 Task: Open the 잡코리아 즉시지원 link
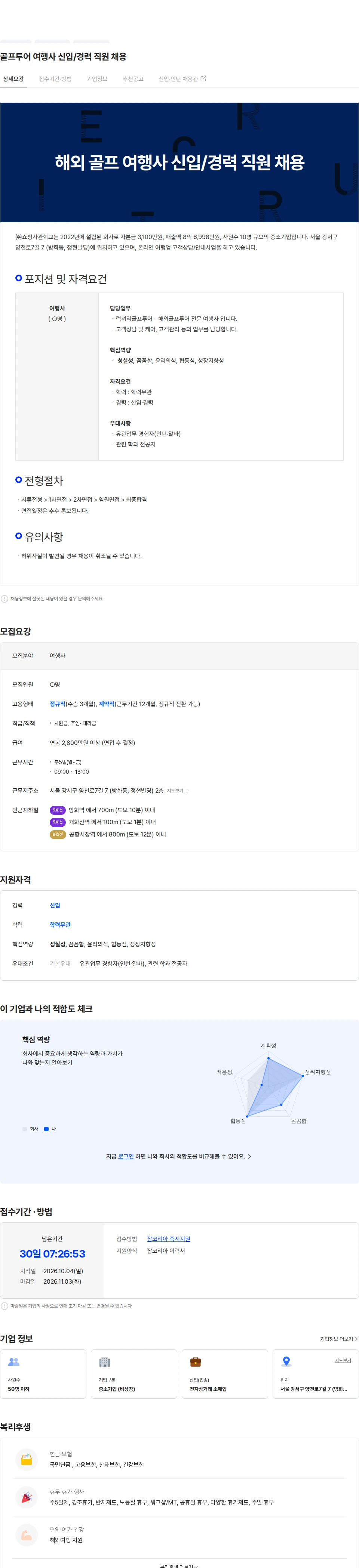pos(168,1239)
